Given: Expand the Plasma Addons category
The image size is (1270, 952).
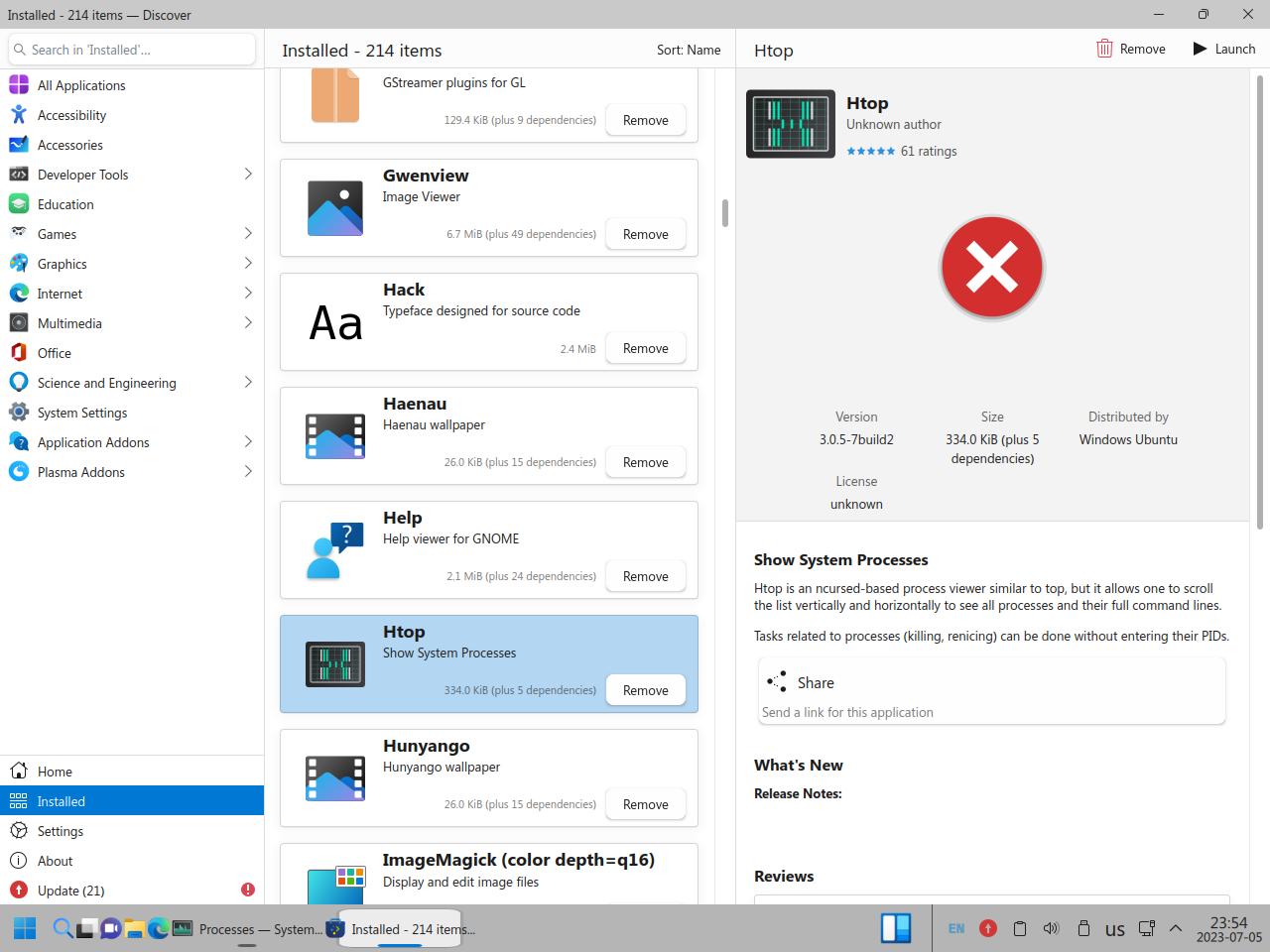Looking at the screenshot, I should tap(248, 472).
